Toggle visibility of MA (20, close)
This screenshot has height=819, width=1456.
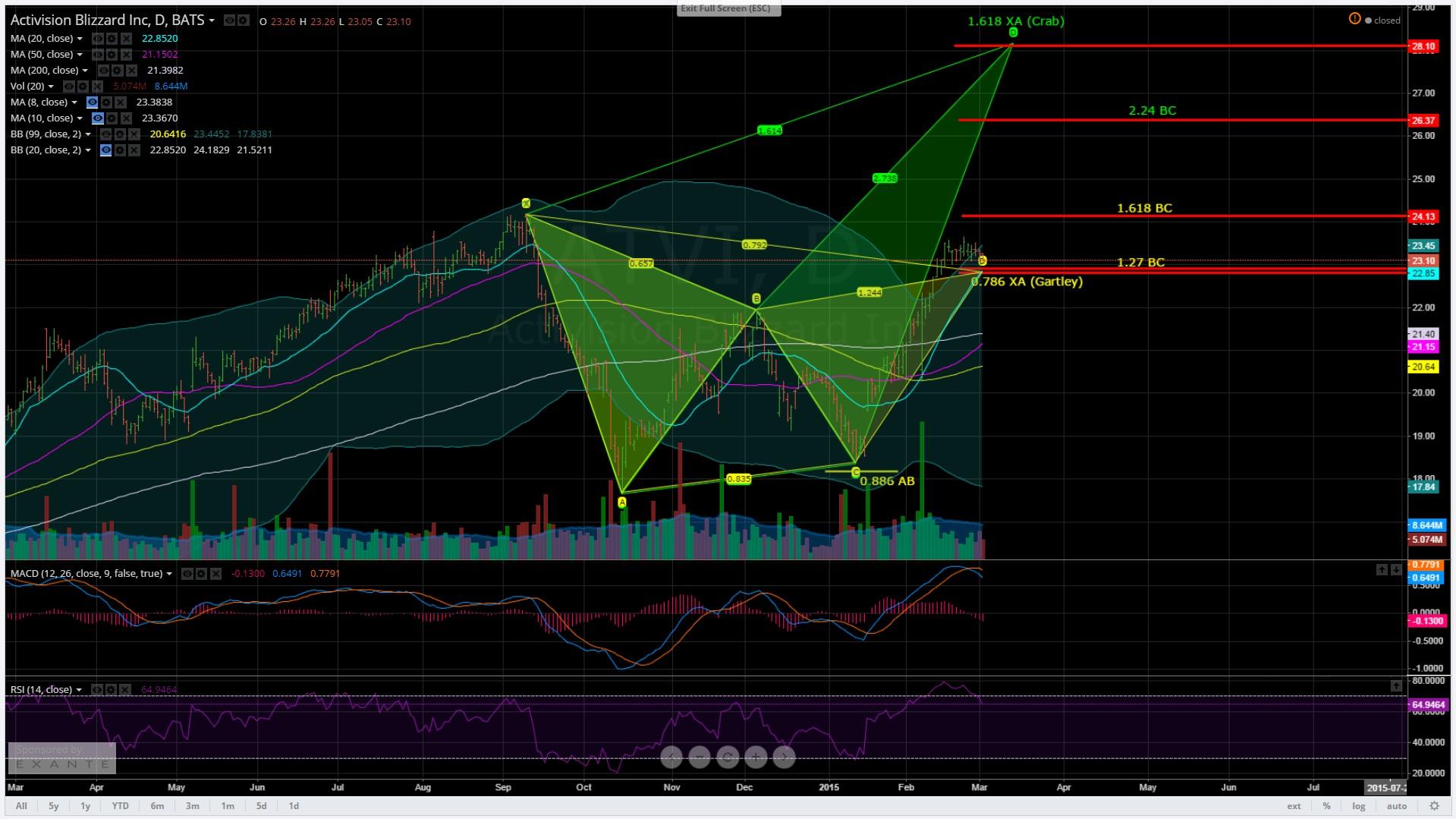98,39
